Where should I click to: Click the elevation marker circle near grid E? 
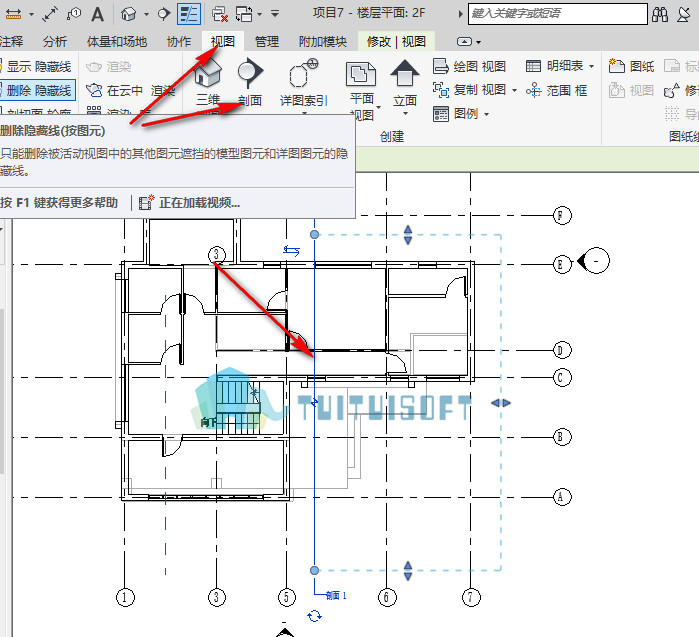tap(596, 260)
